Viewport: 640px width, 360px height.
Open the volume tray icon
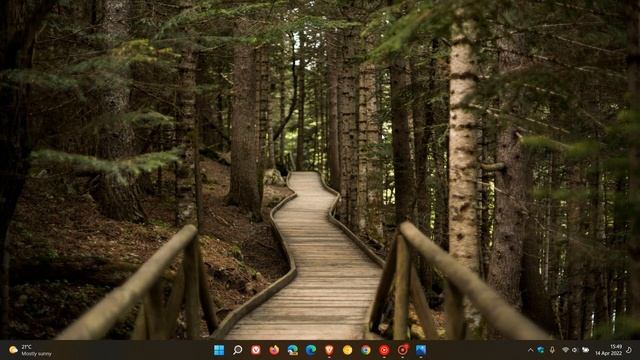[x=574, y=350]
